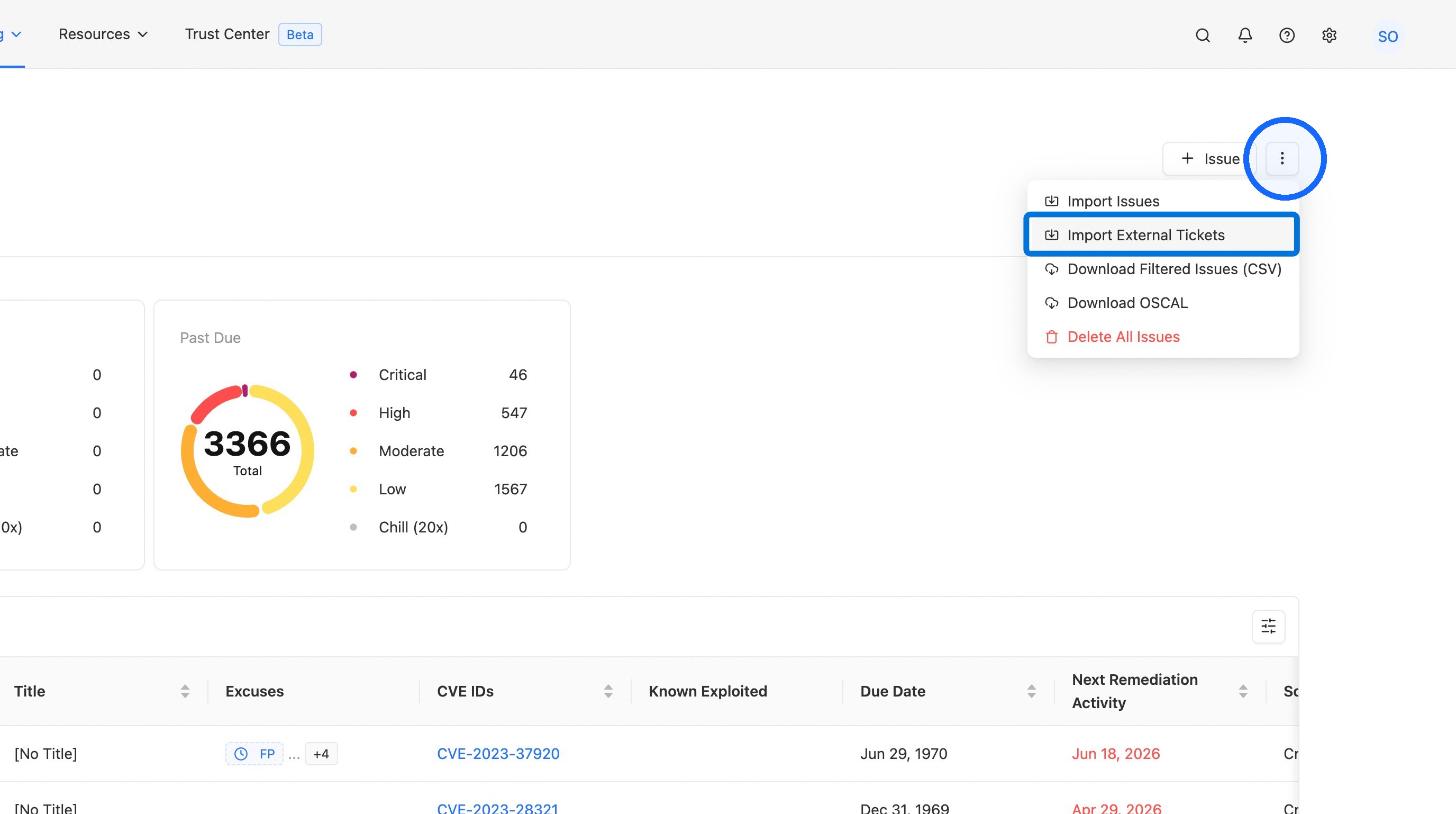The image size is (1456, 814).
Task: Open the help question mark icon
Action: (1287, 35)
